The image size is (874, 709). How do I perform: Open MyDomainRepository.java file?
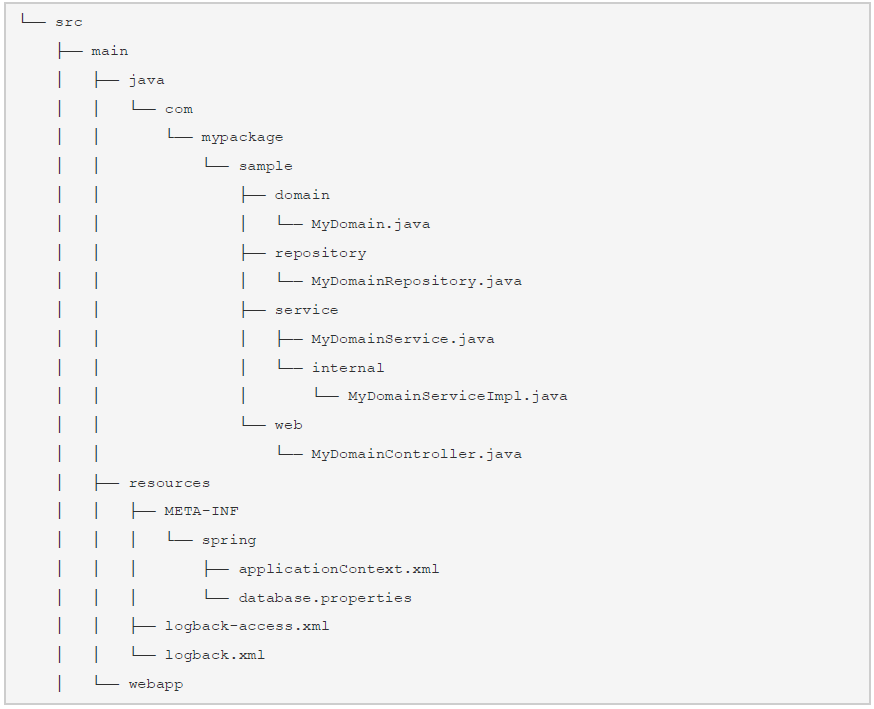(416, 281)
